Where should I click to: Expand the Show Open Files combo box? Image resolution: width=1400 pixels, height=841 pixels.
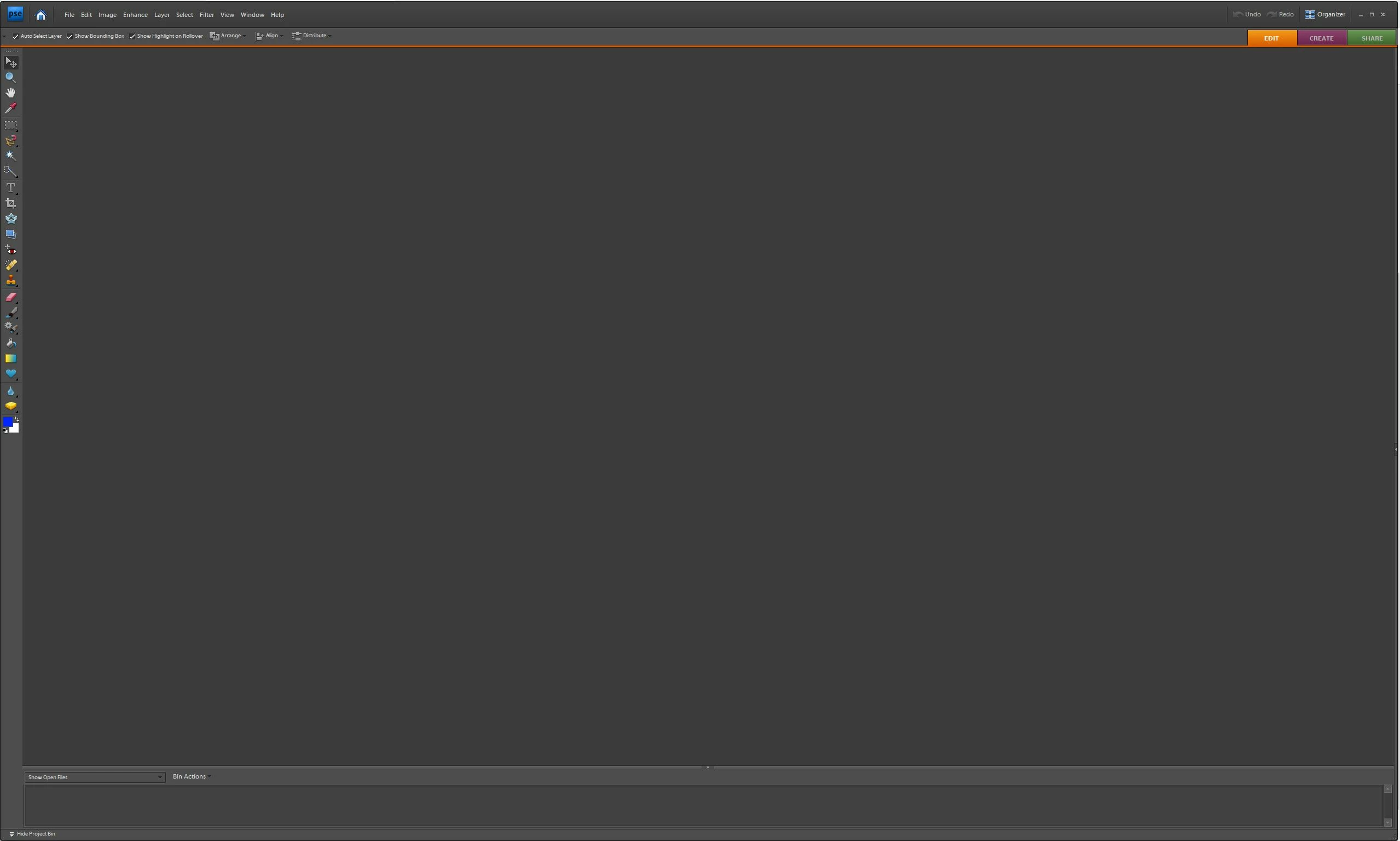click(x=95, y=777)
